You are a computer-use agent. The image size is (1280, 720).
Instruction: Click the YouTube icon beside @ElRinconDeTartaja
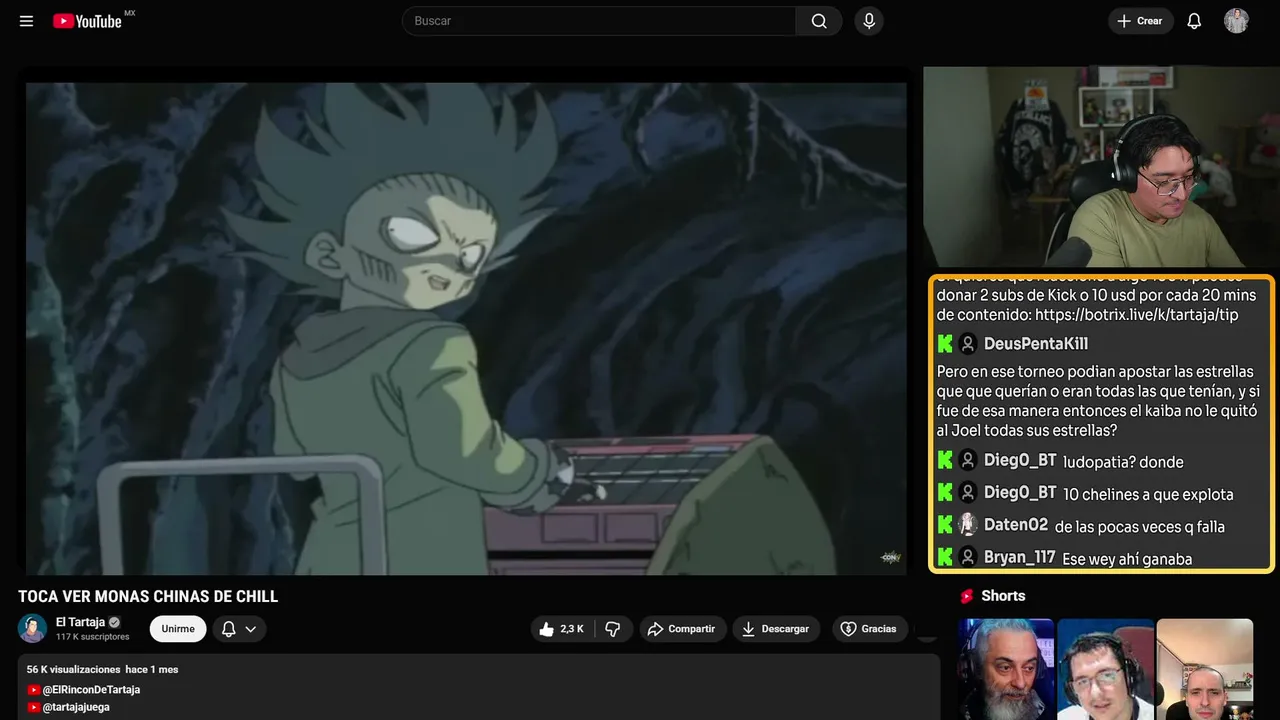click(34, 690)
